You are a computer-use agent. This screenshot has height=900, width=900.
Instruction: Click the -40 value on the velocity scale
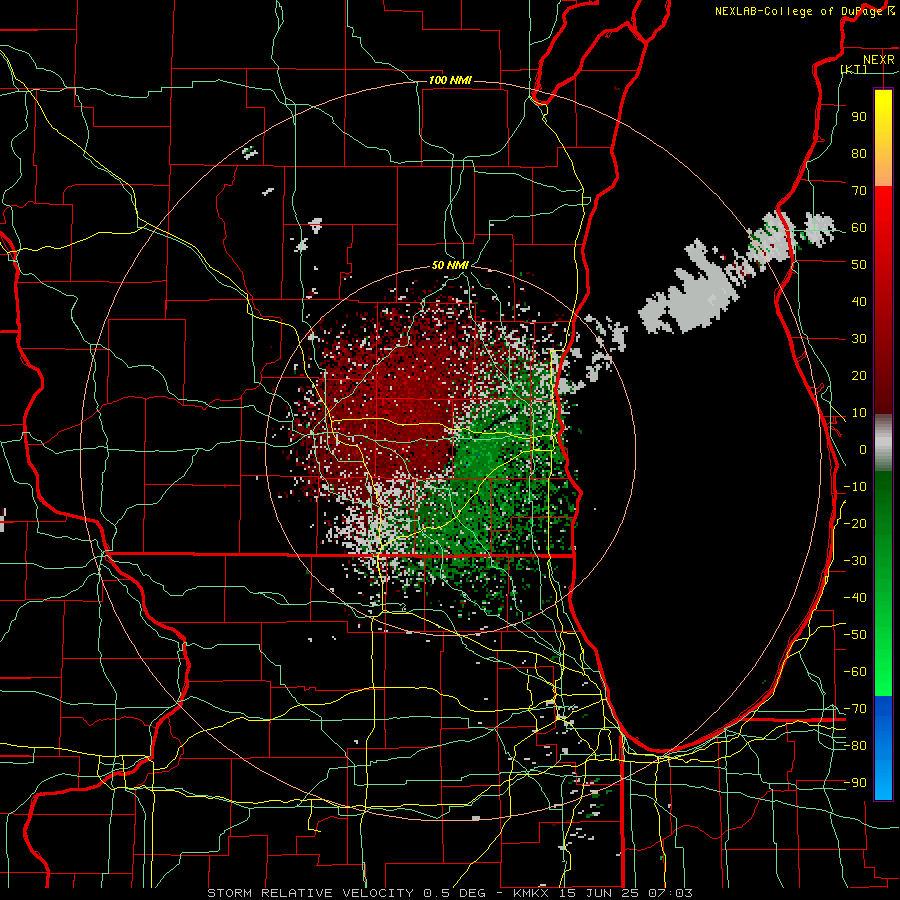pos(855,598)
